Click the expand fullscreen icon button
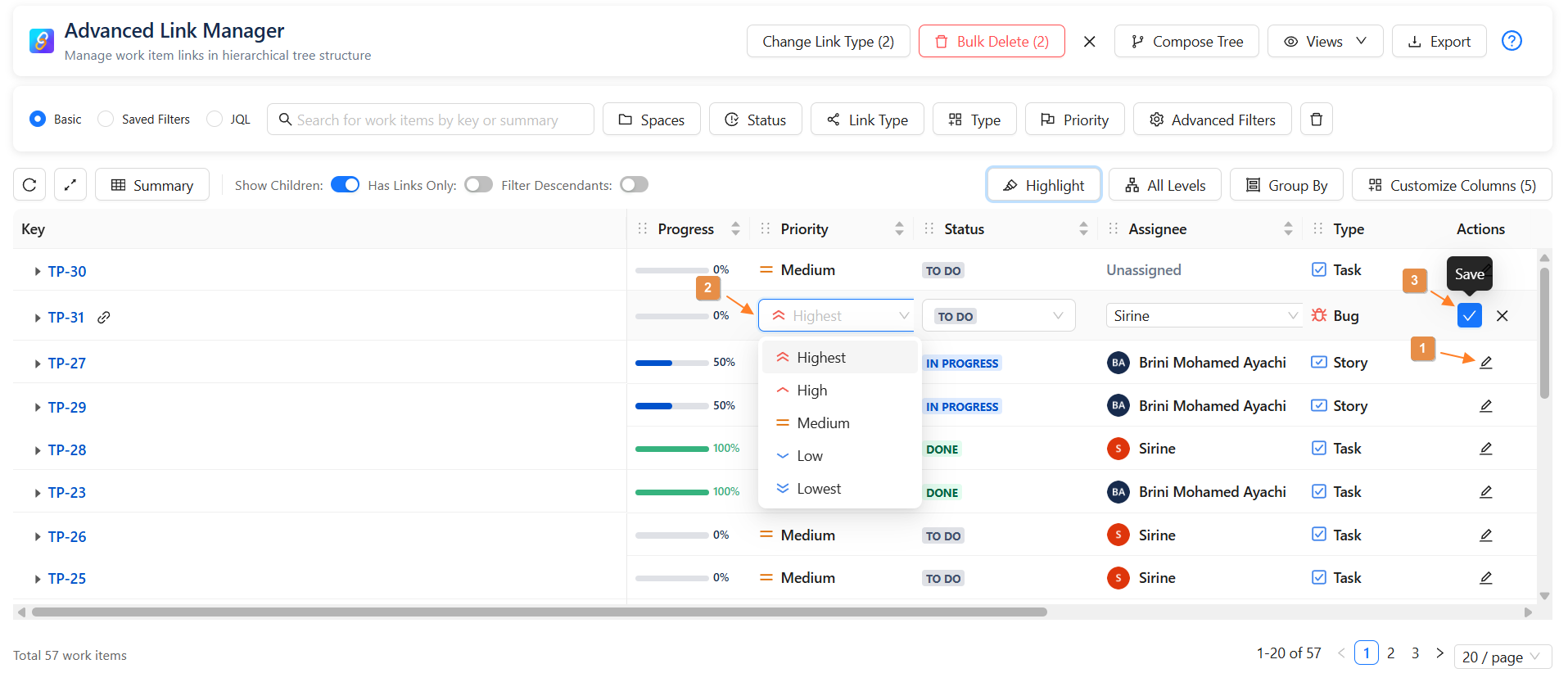1568x682 pixels. pyautogui.click(x=70, y=185)
